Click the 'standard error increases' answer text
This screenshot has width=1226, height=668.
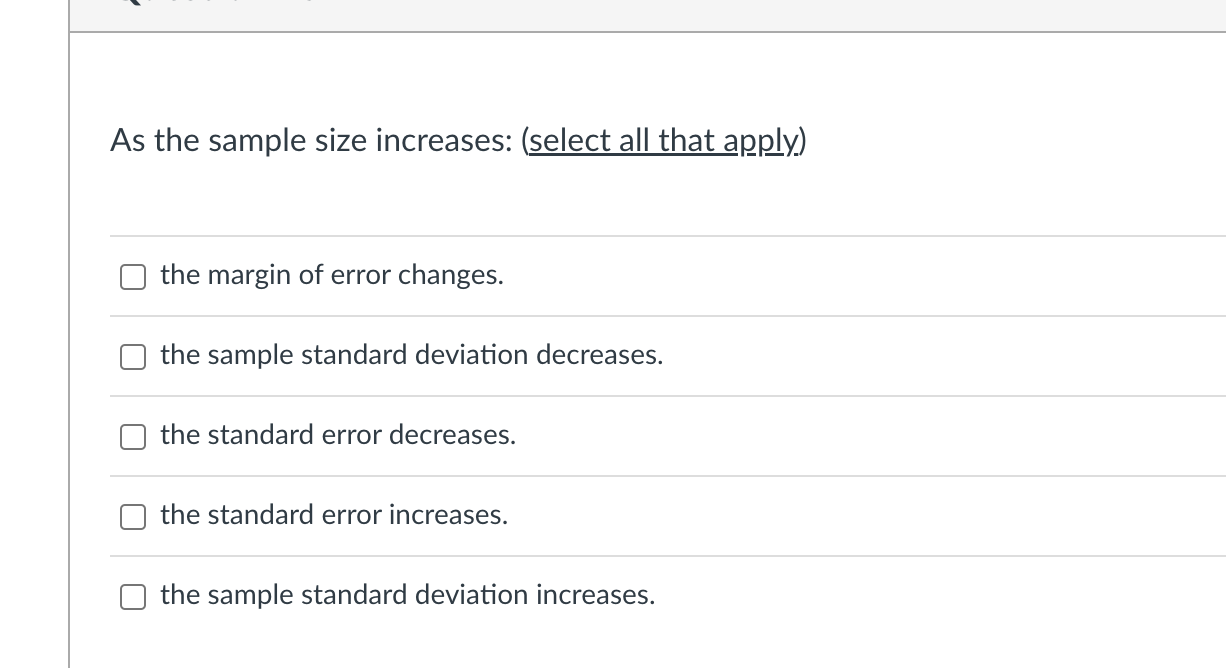[334, 515]
